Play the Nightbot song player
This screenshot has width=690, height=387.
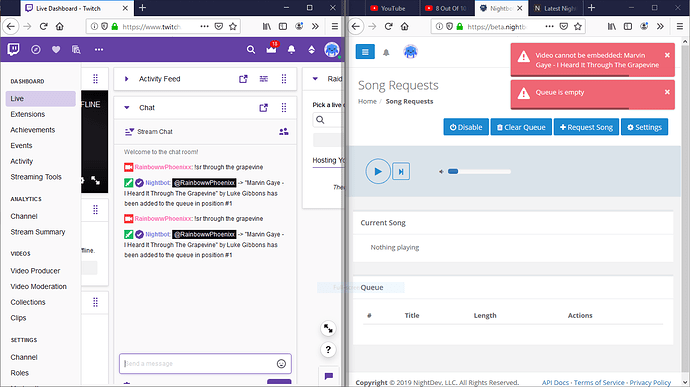click(378, 171)
